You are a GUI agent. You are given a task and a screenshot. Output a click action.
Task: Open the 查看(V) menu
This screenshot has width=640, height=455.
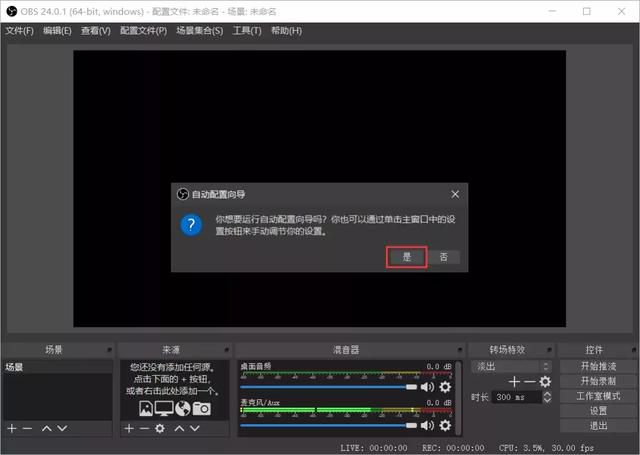pos(96,31)
